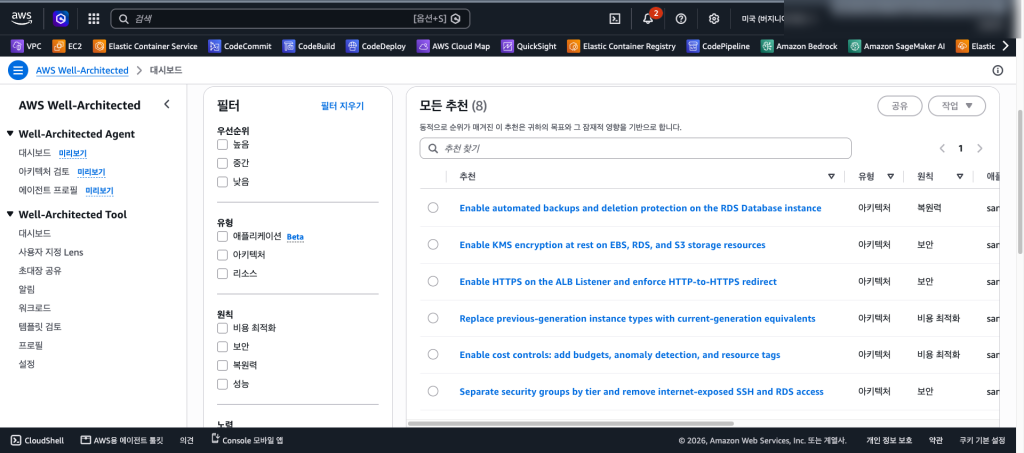This screenshot has height=453, width=1024.
Task: Open 아키텍처 검토 in the sidebar
Action: click(x=44, y=172)
